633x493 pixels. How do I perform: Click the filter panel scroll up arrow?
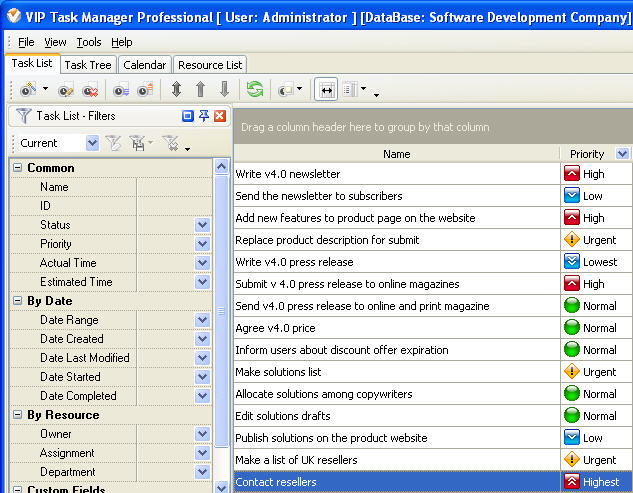point(221,166)
